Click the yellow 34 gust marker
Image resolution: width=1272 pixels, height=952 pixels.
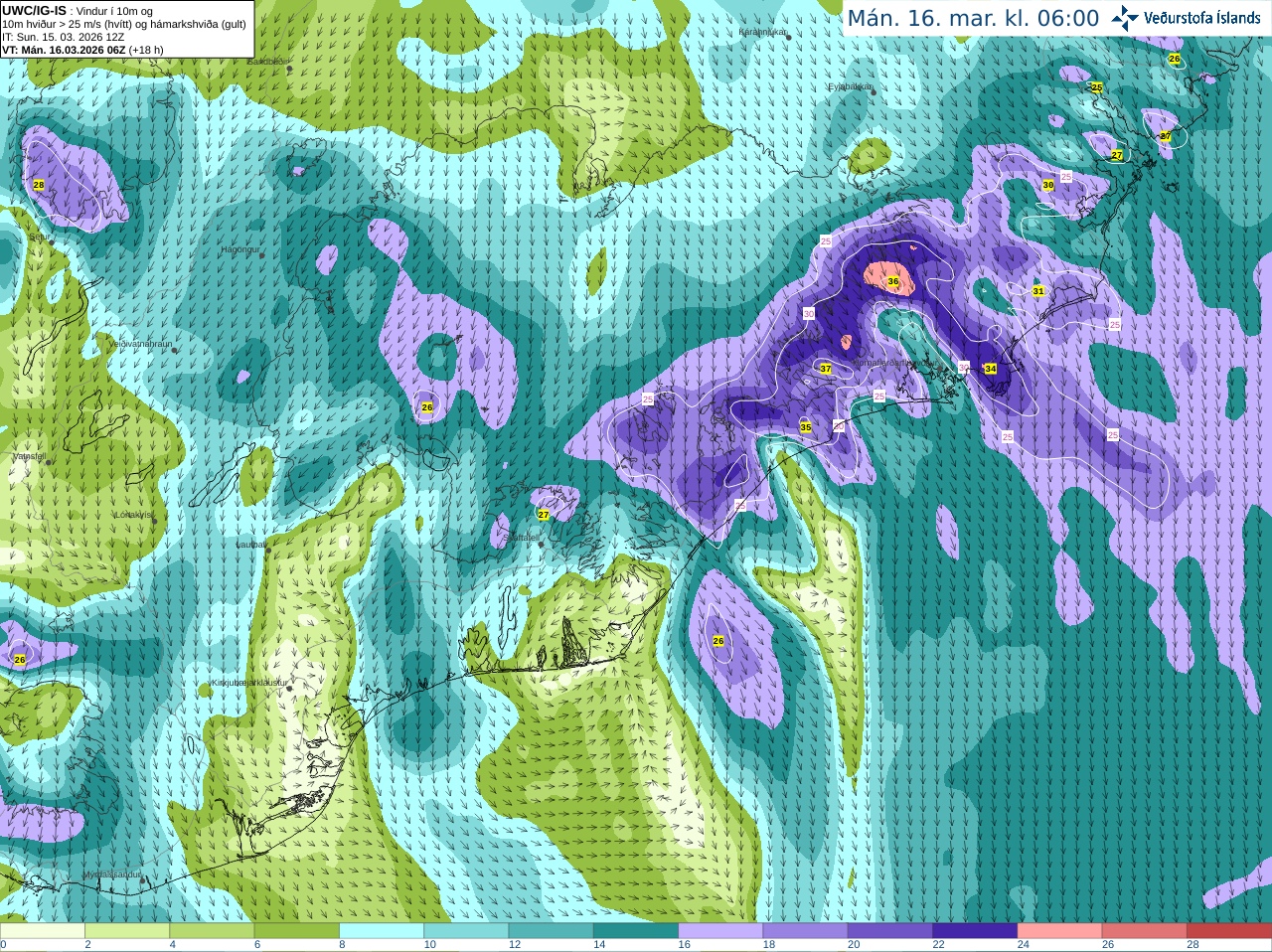click(x=990, y=369)
